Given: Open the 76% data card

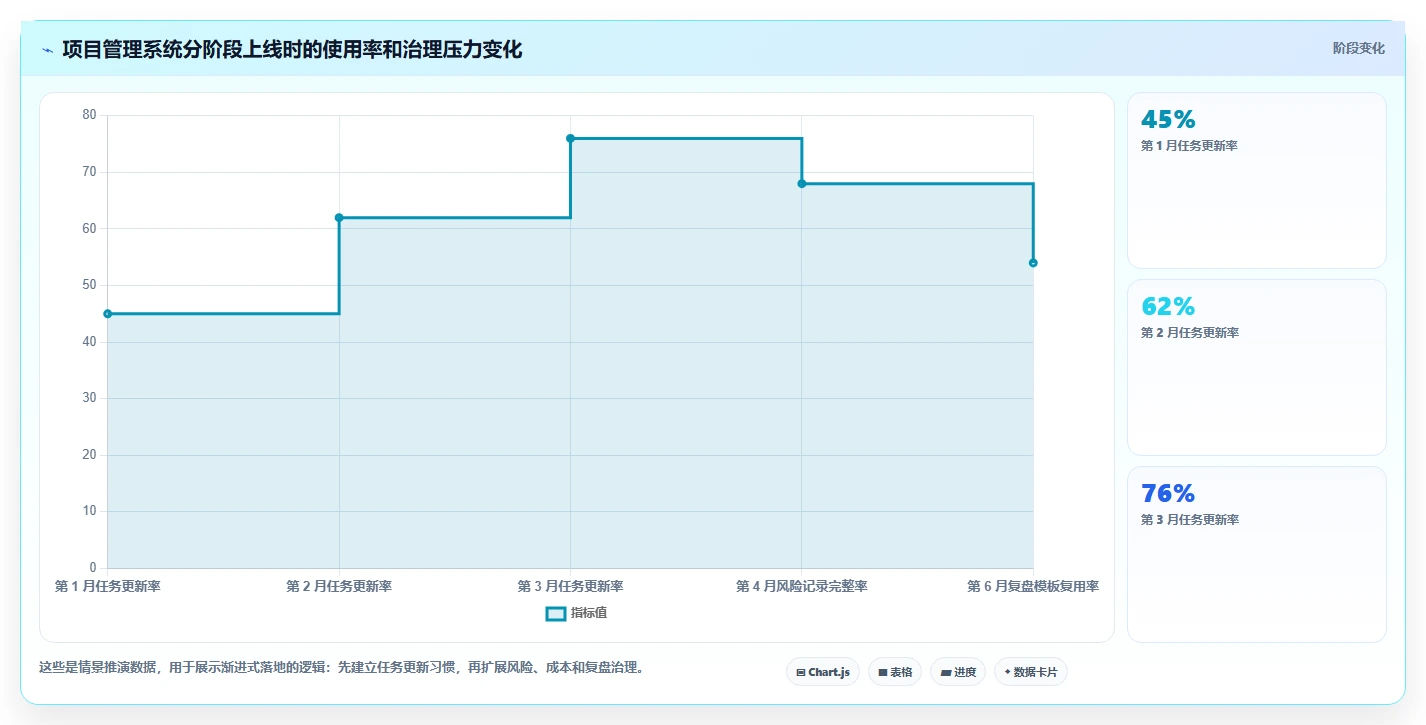Looking at the screenshot, I should point(1257,554).
